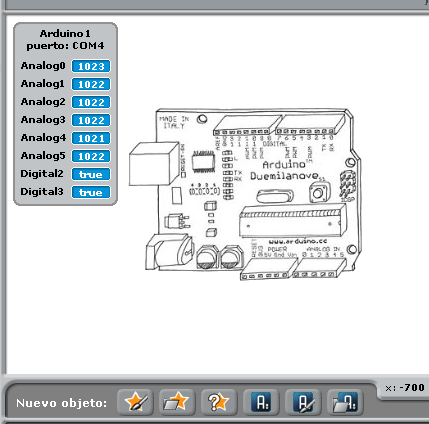Click the puerto: COM4 port label
The width and height of the screenshot is (429, 424).
(65, 46)
